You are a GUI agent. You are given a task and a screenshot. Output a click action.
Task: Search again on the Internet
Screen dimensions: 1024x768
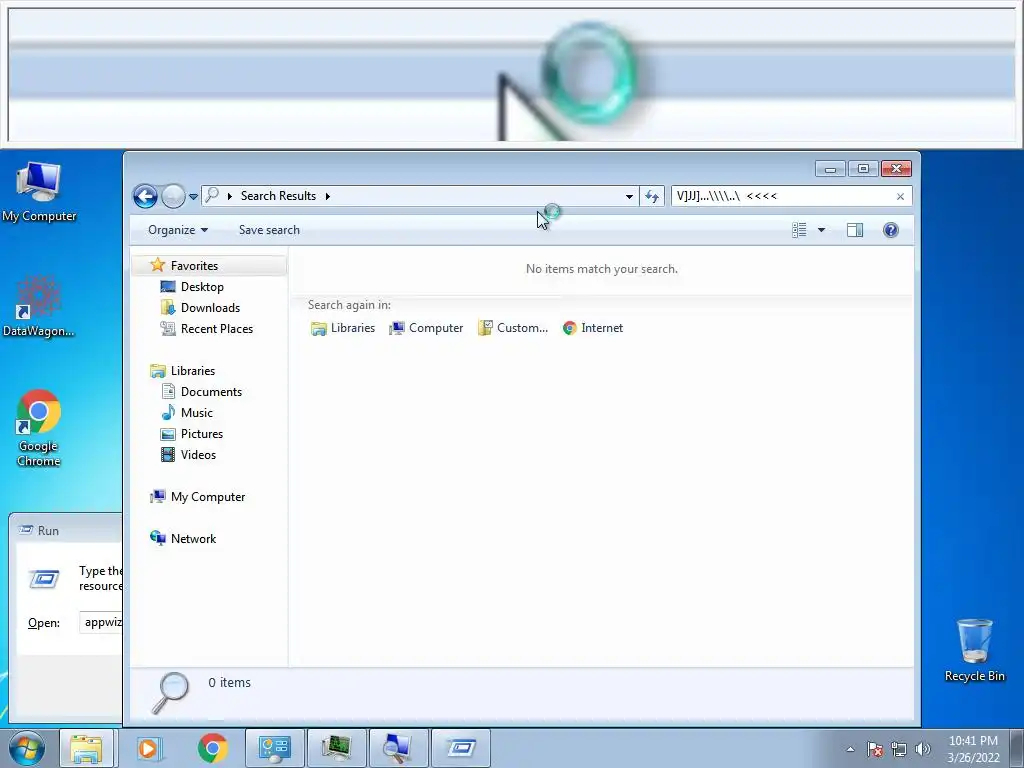tap(593, 328)
